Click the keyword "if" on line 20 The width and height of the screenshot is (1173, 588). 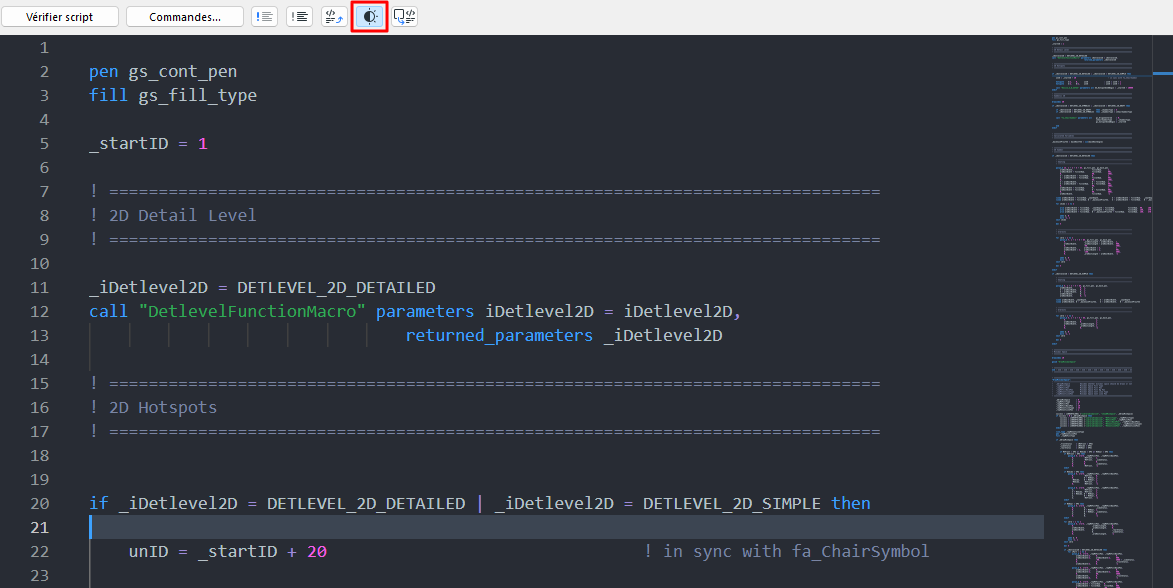coord(99,503)
